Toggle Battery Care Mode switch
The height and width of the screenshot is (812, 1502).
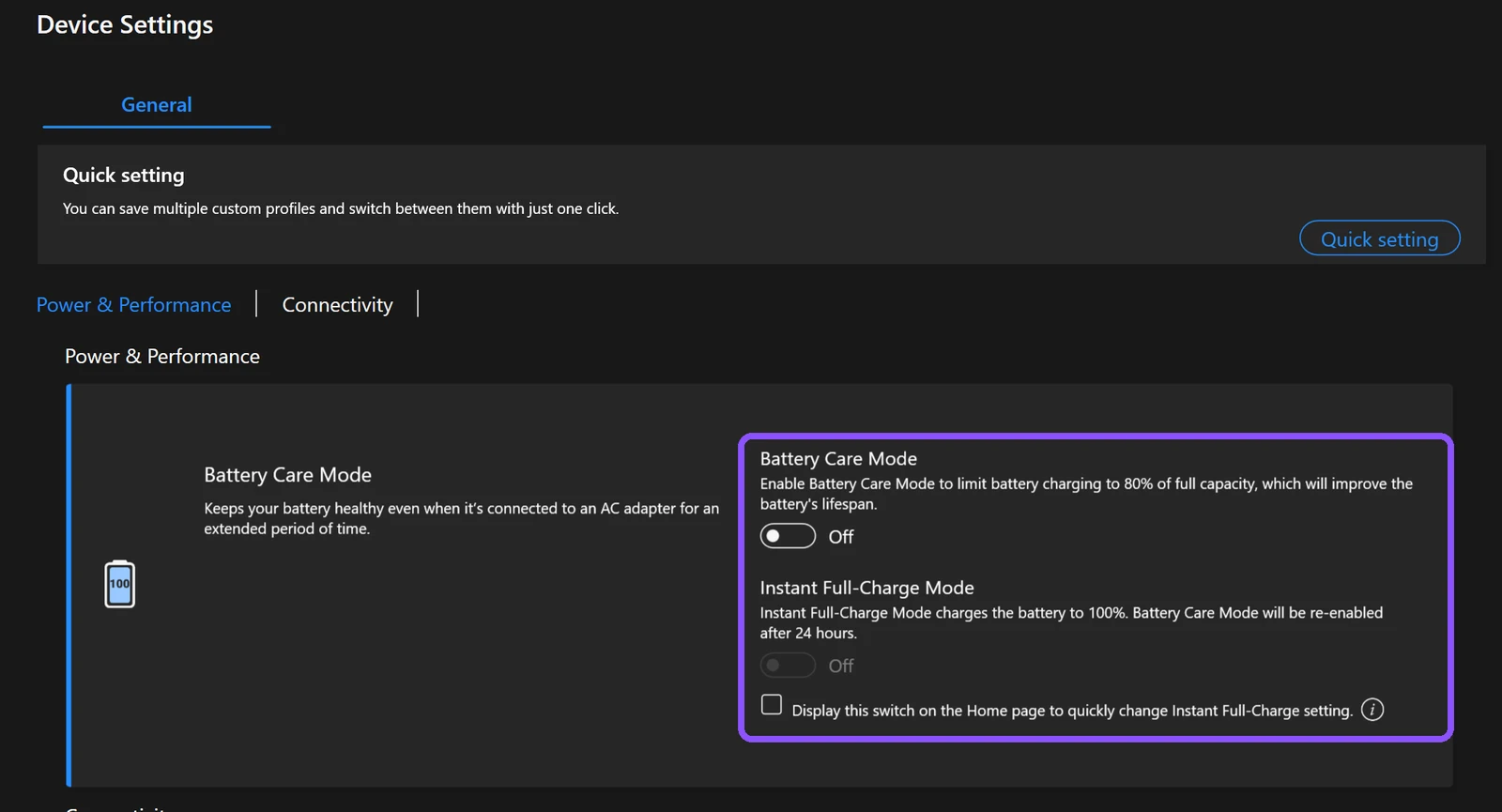click(x=788, y=536)
